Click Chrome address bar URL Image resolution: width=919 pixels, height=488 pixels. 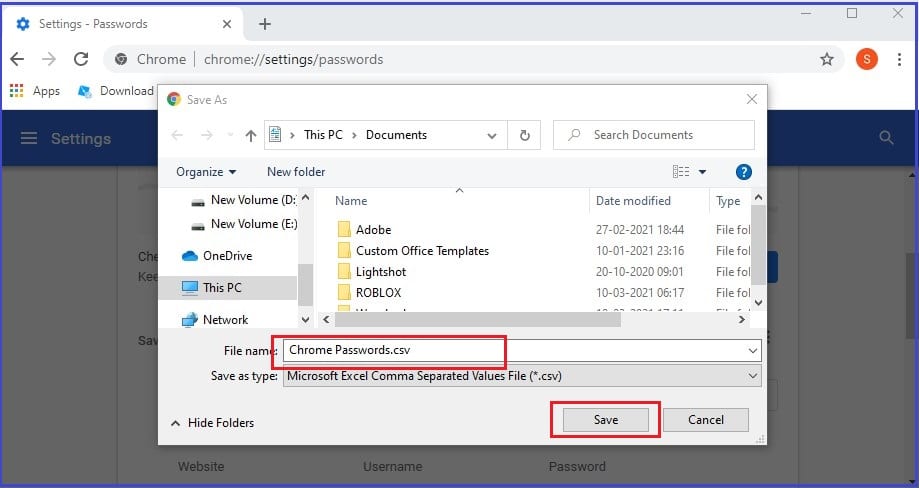(x=294, y=59)
